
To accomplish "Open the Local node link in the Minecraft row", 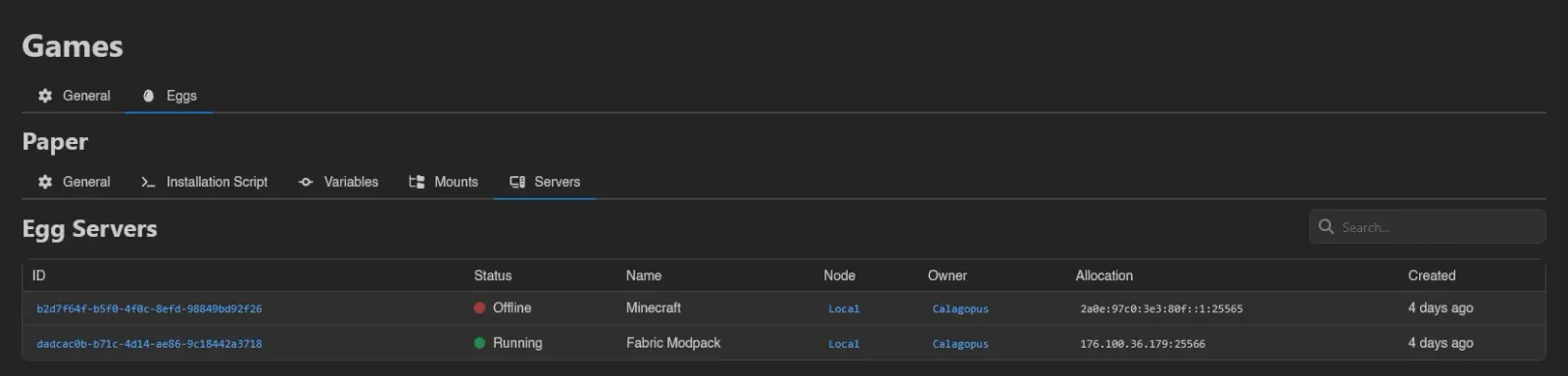I will pos(844,308).
